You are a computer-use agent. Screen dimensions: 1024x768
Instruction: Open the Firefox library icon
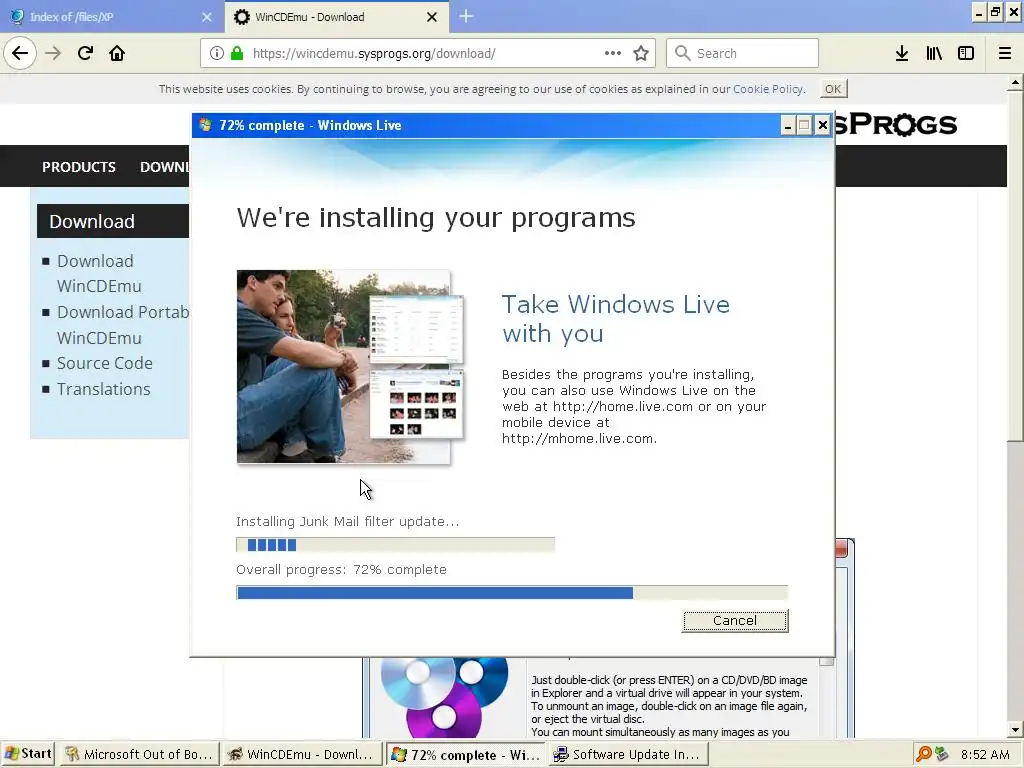coord(934,54)
